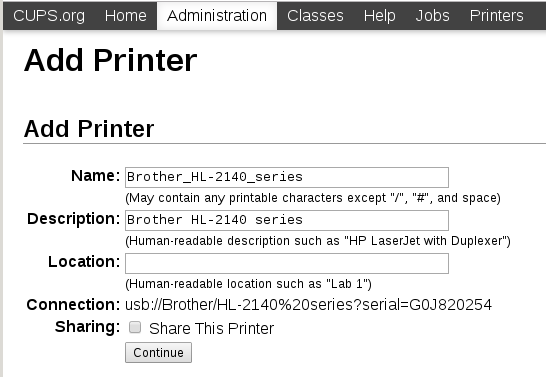
Task: Select the Administration tab
Action: click(x=217, y=16)
